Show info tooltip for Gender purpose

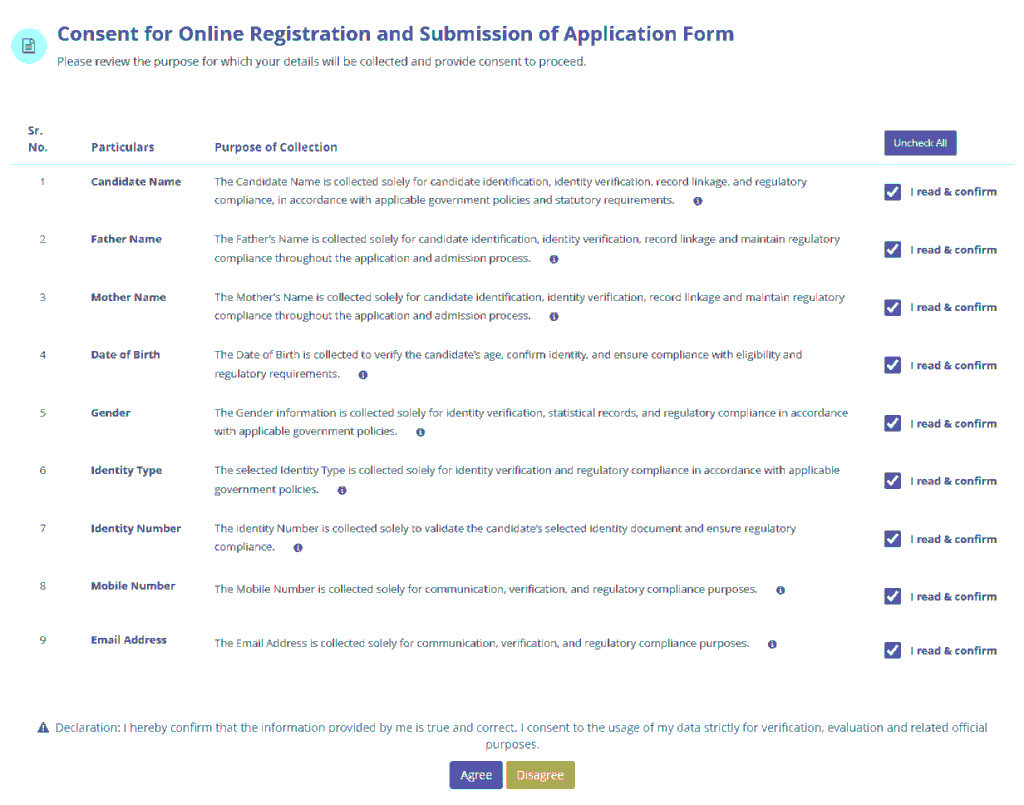coord(420,433)
